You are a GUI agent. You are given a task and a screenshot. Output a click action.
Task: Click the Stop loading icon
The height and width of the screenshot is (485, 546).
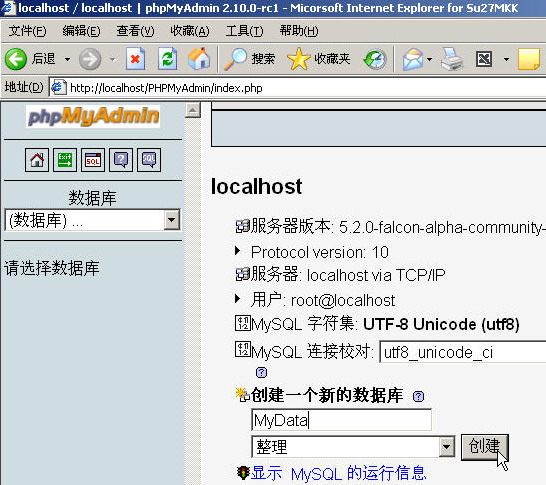click(135, 59)
